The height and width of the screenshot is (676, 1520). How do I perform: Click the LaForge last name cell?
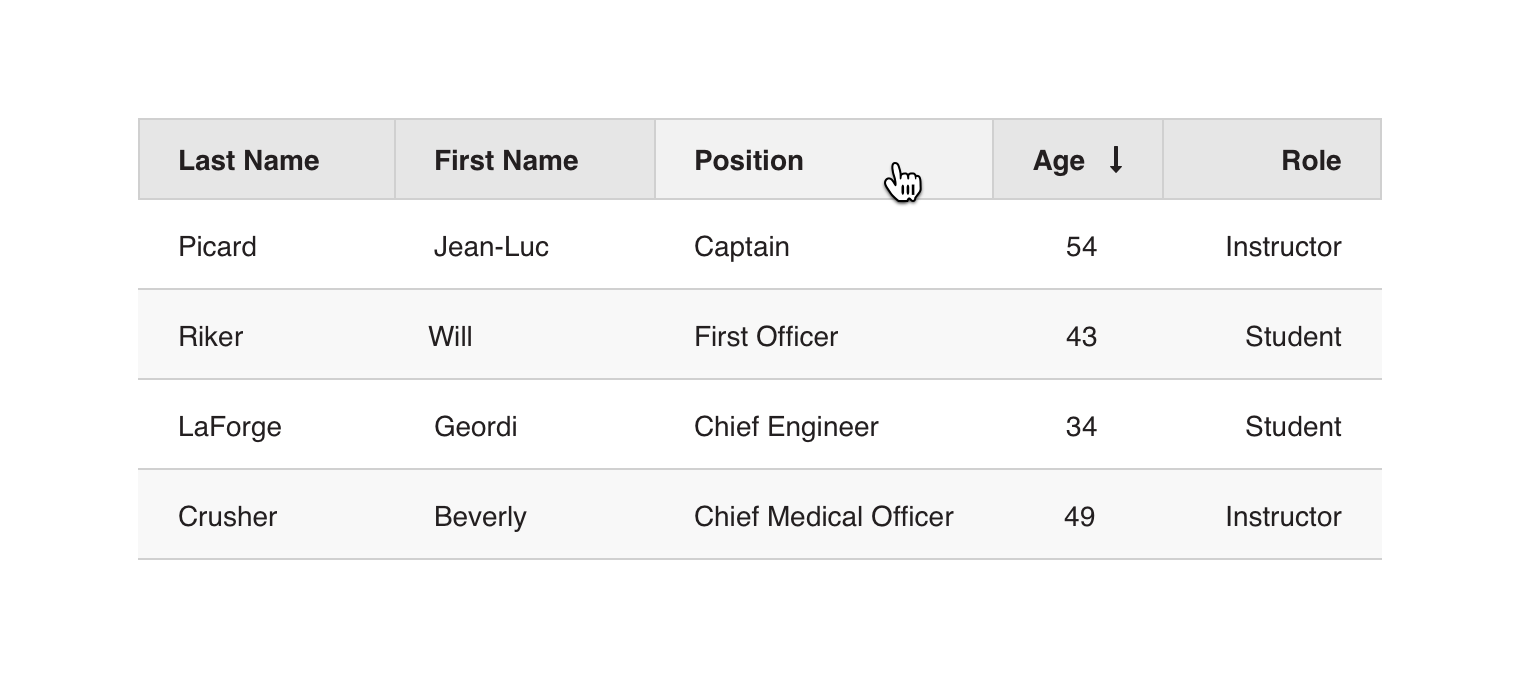point(230,427)
